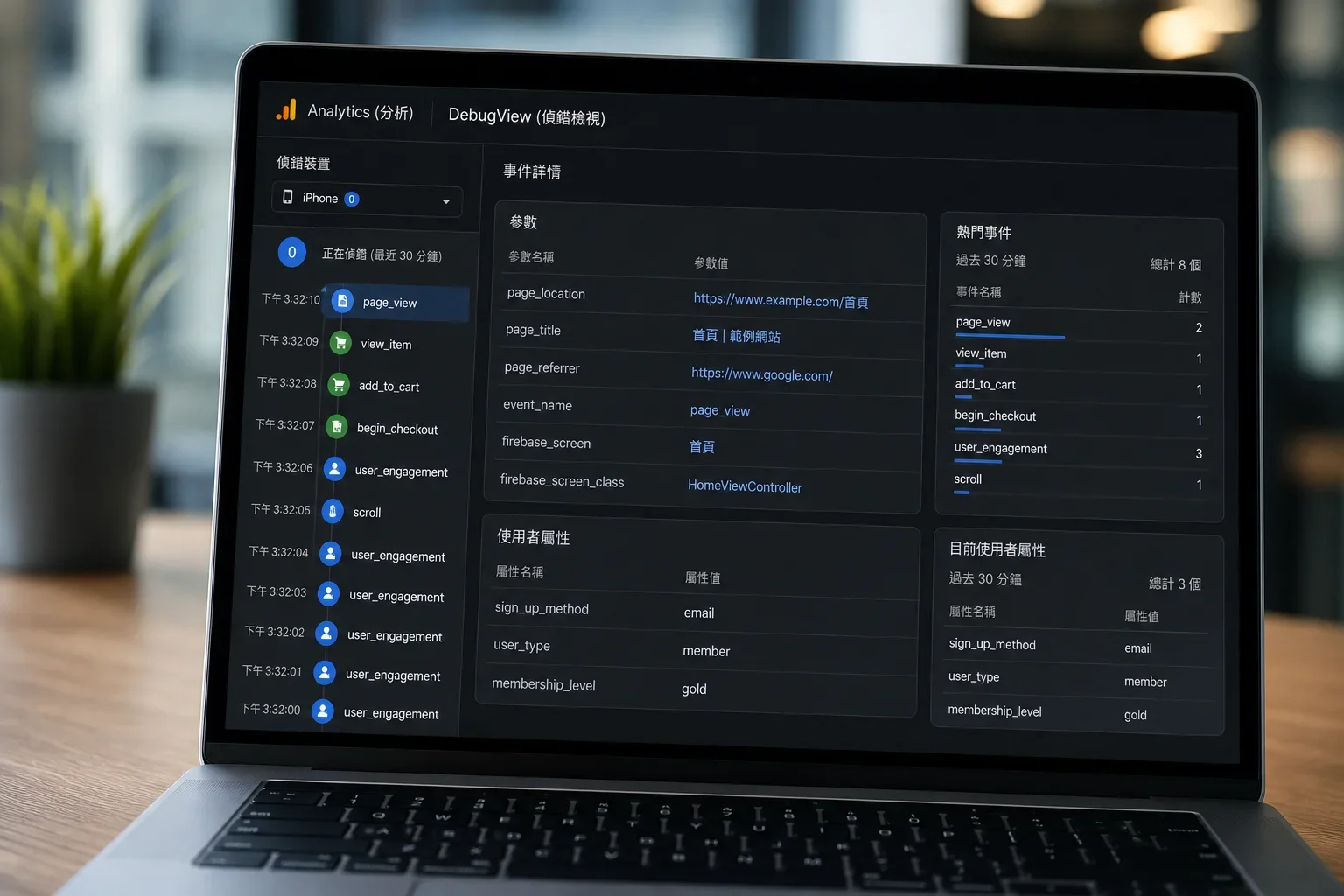Select the user_engagement icon at 3:32:02
The image size is (1344, 896).
tap(326, 633)
